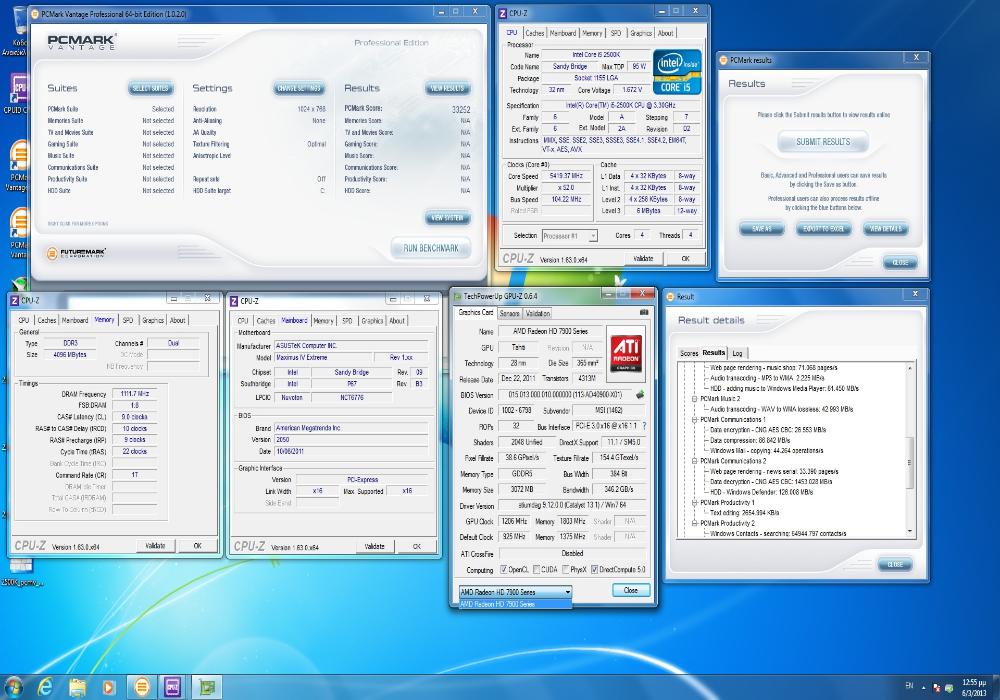Open About tab in top CPU-Z window
This screenshot has height=700, width=1000.
665,33
